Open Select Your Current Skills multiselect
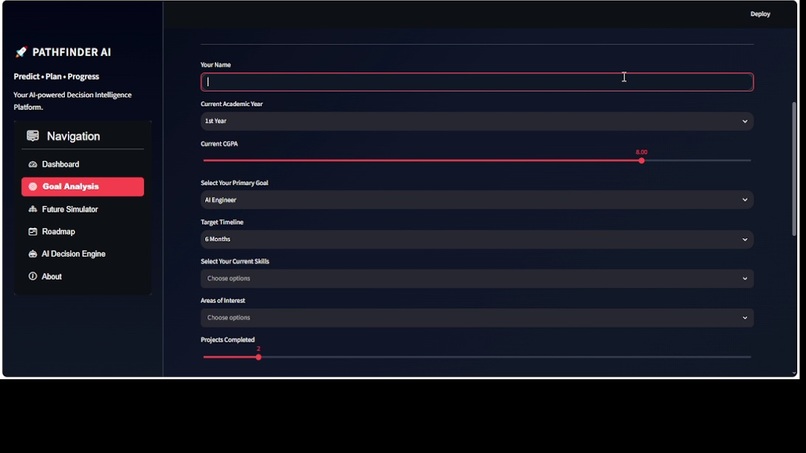The image size is (806, 453). coord(477,279)
